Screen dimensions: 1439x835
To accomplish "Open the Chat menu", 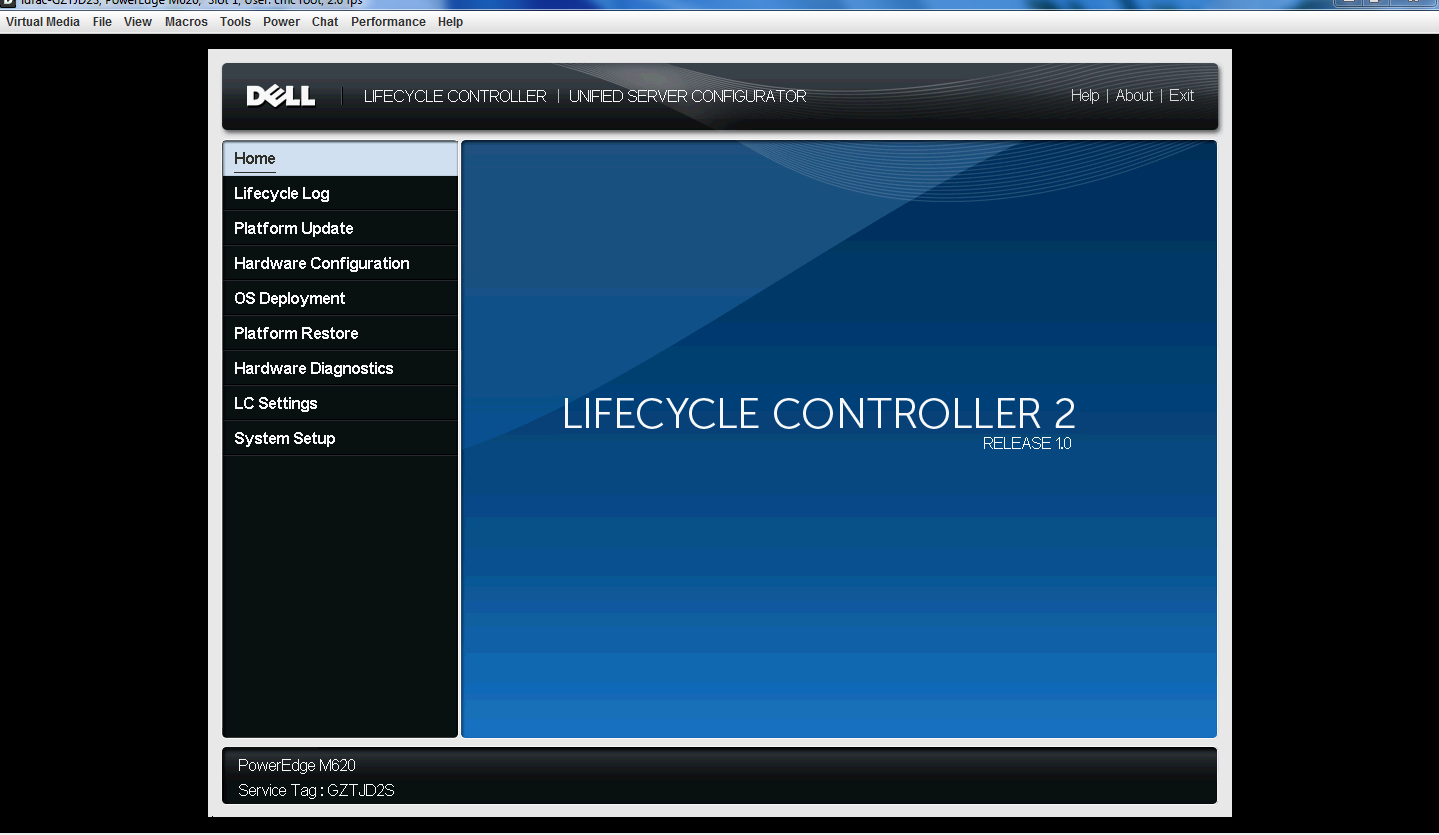I will [x=325, y=22].
